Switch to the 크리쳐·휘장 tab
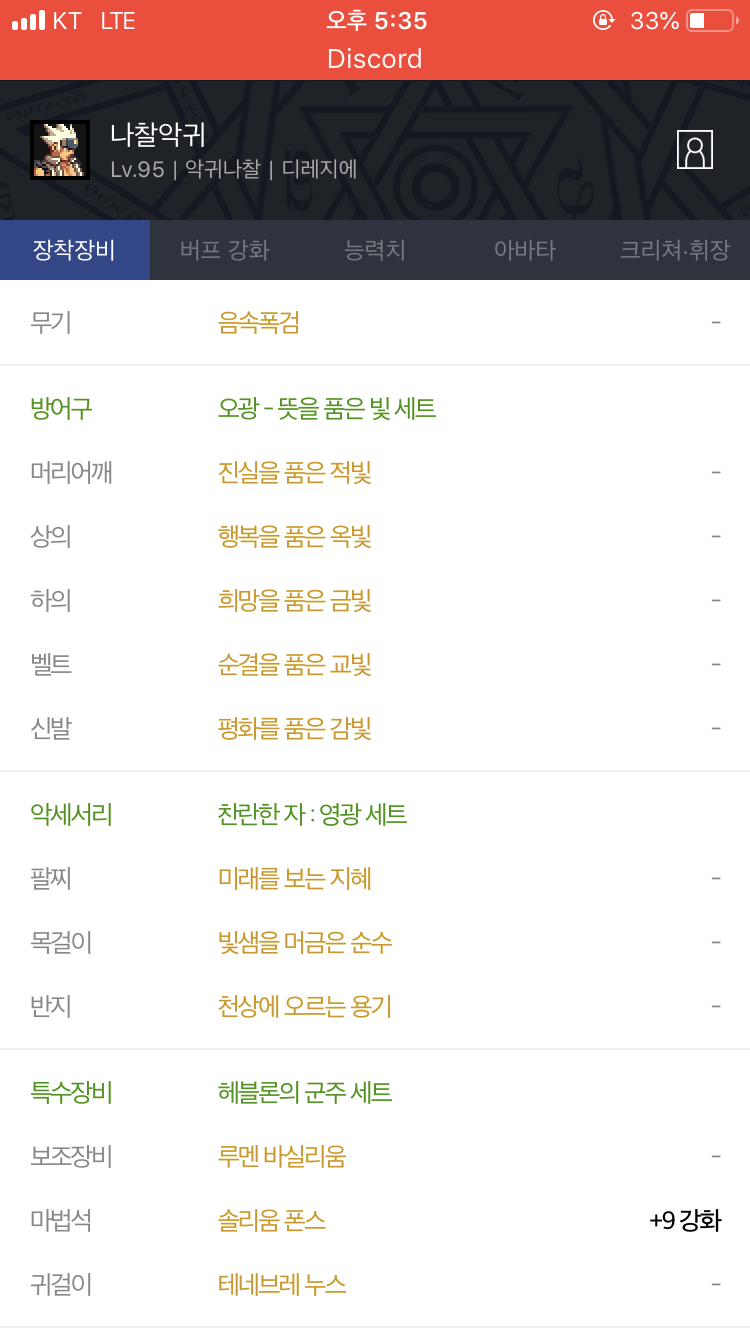 click(675, 250)
